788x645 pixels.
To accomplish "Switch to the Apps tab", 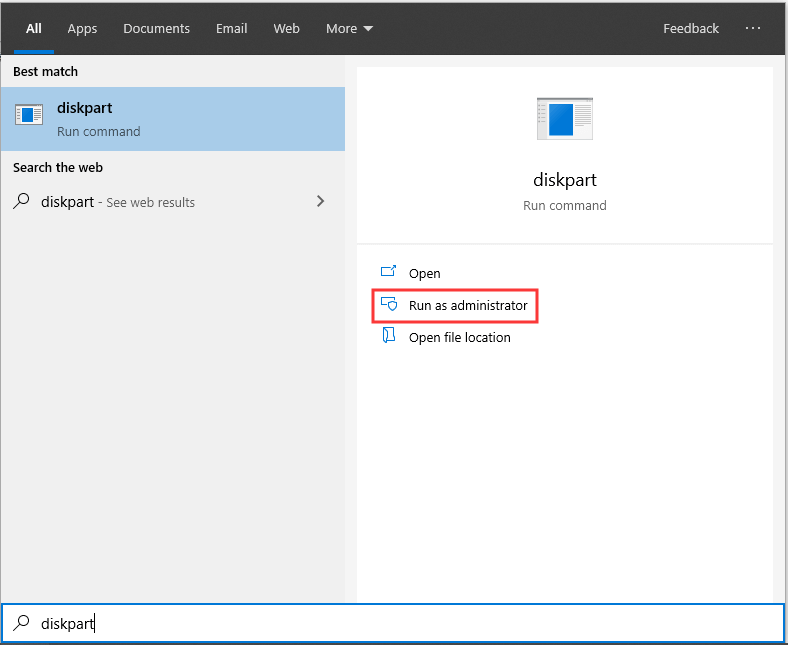I will [82, 29].
